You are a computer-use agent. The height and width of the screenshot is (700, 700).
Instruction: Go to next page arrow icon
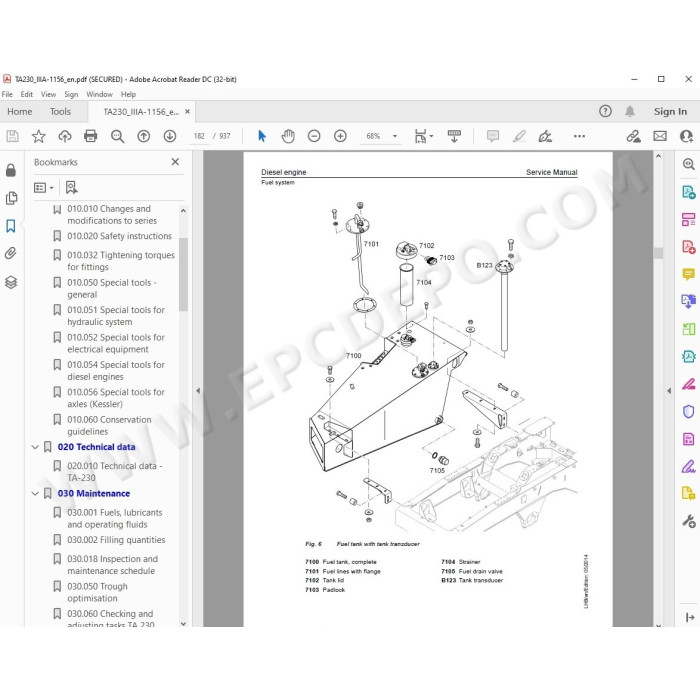tap(170, 136)
